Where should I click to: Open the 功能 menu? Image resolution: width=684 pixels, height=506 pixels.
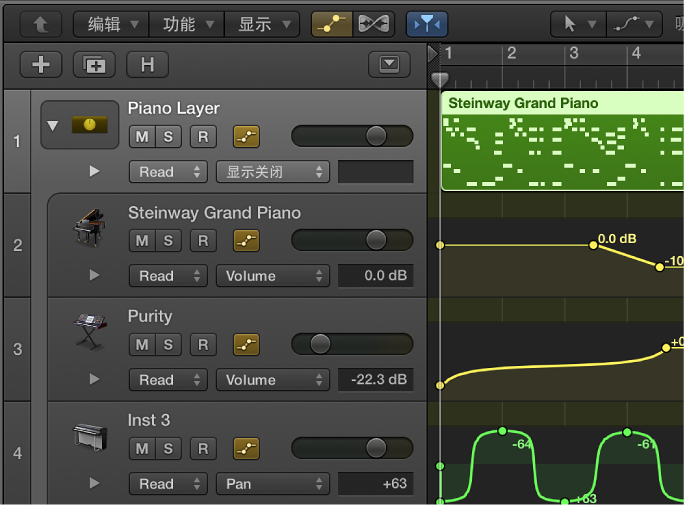pos(187,24)
